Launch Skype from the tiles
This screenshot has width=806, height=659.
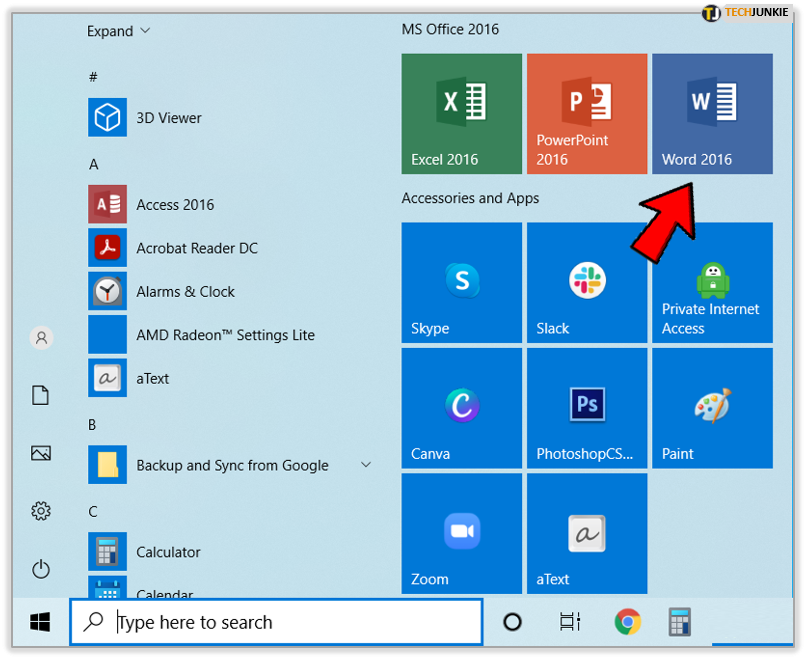462,282
